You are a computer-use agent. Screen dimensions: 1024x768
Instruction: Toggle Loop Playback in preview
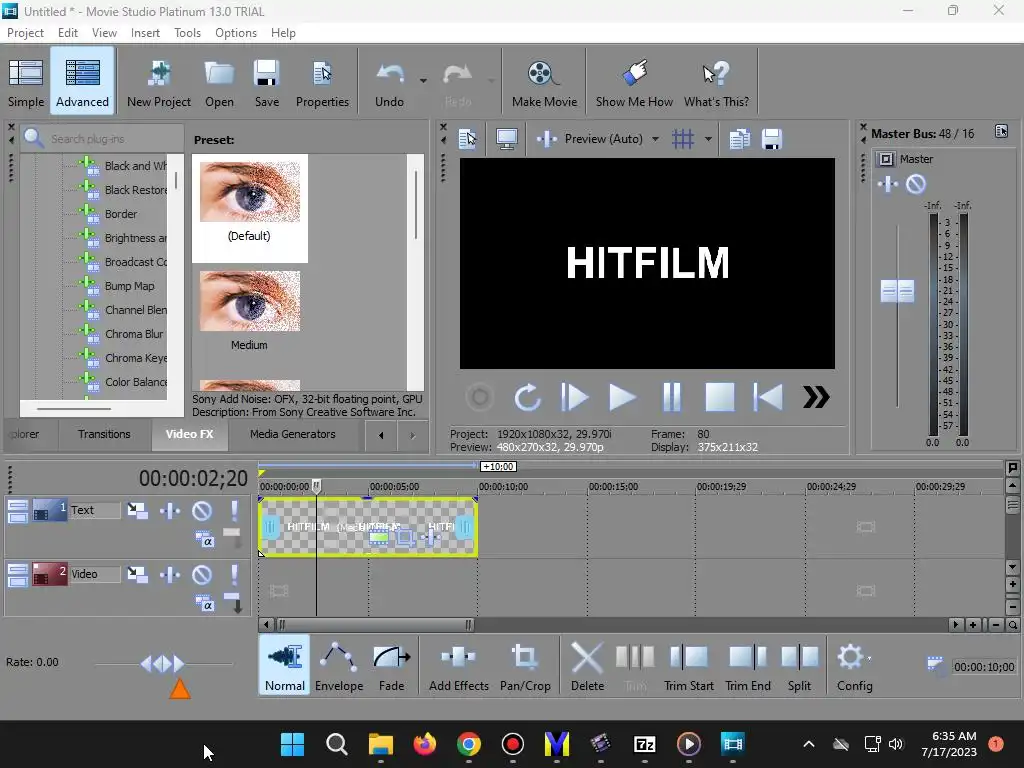click(x=527, y=397)
